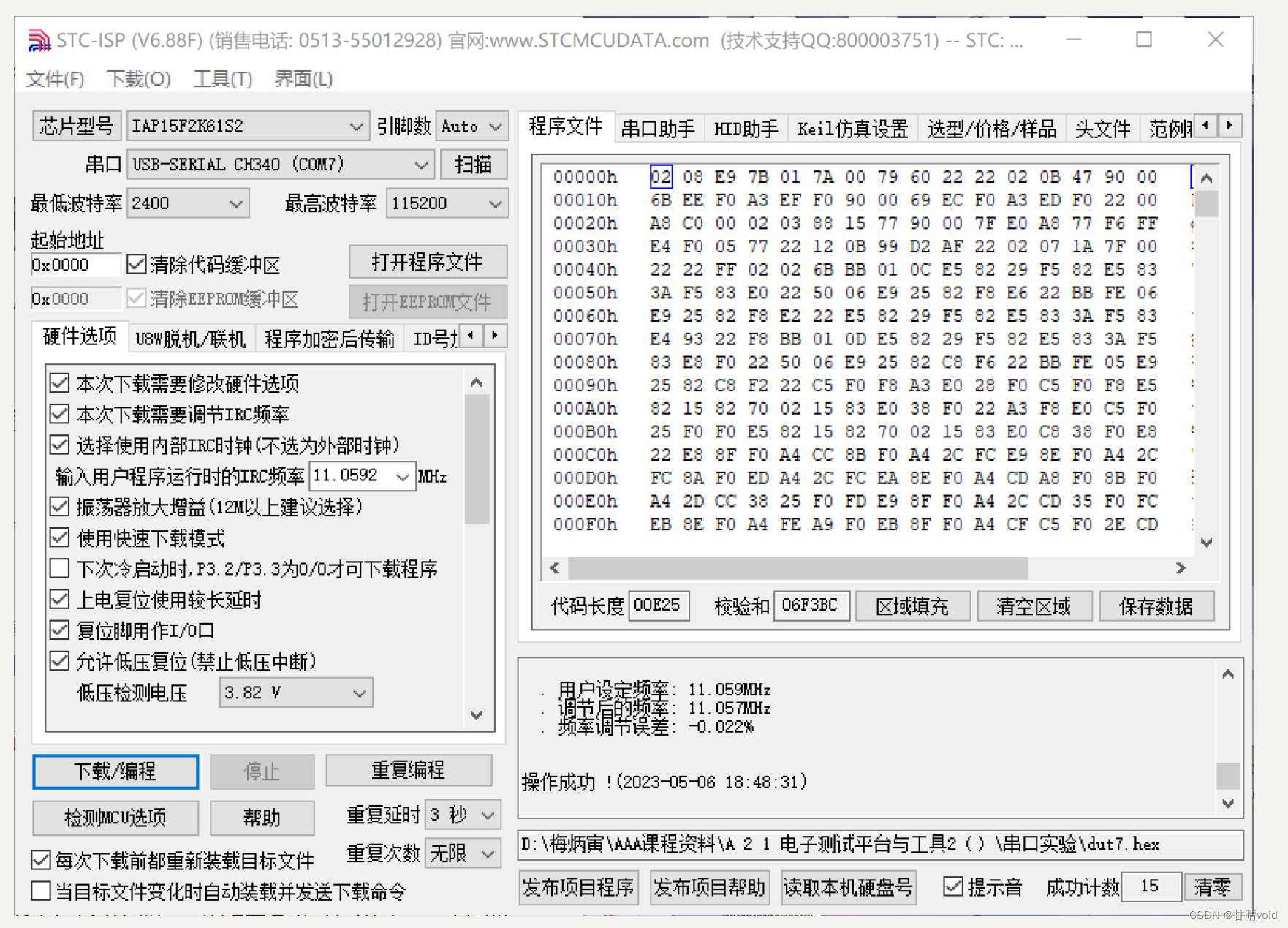Click 下载/编程 button
Viewport: 1288px width, 928px height.
pyautogui.click(x=115, y=772)
